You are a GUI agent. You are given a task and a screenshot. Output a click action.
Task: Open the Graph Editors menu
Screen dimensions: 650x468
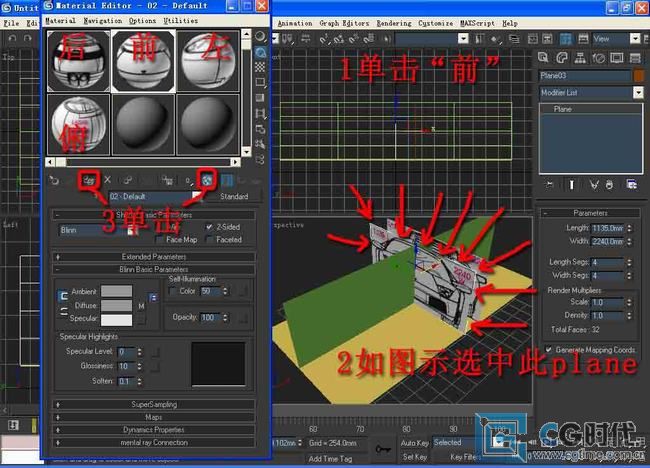pos(344,23)
